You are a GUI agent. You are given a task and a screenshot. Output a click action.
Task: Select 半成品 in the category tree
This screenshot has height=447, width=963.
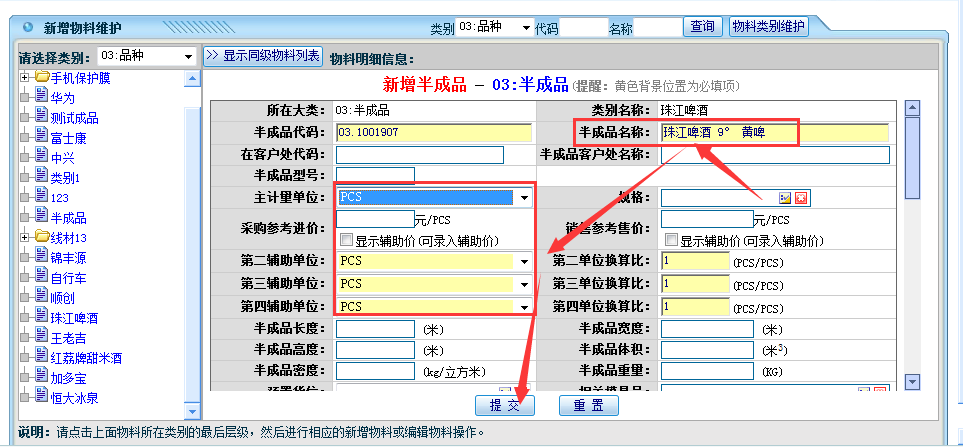point(68,217)
